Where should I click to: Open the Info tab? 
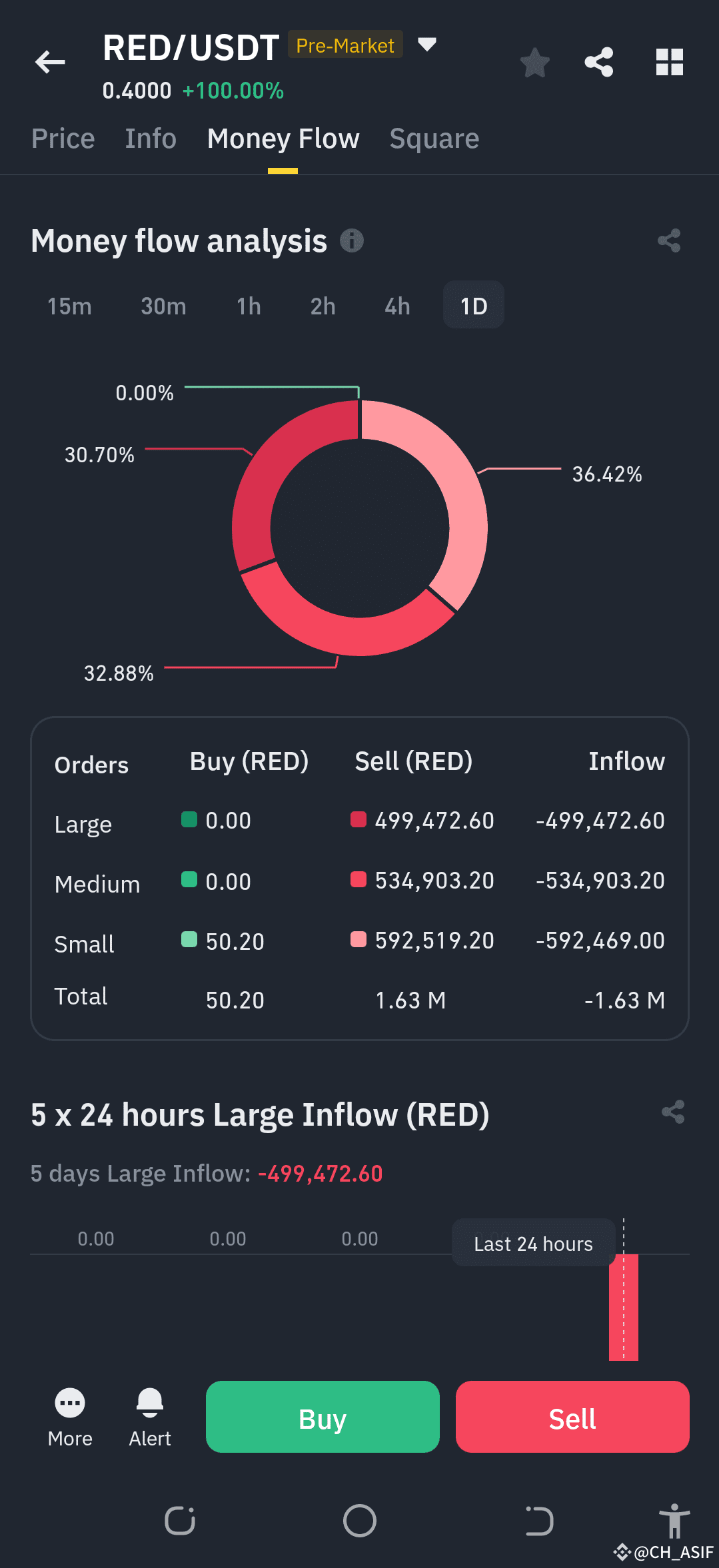coord(151,139)
